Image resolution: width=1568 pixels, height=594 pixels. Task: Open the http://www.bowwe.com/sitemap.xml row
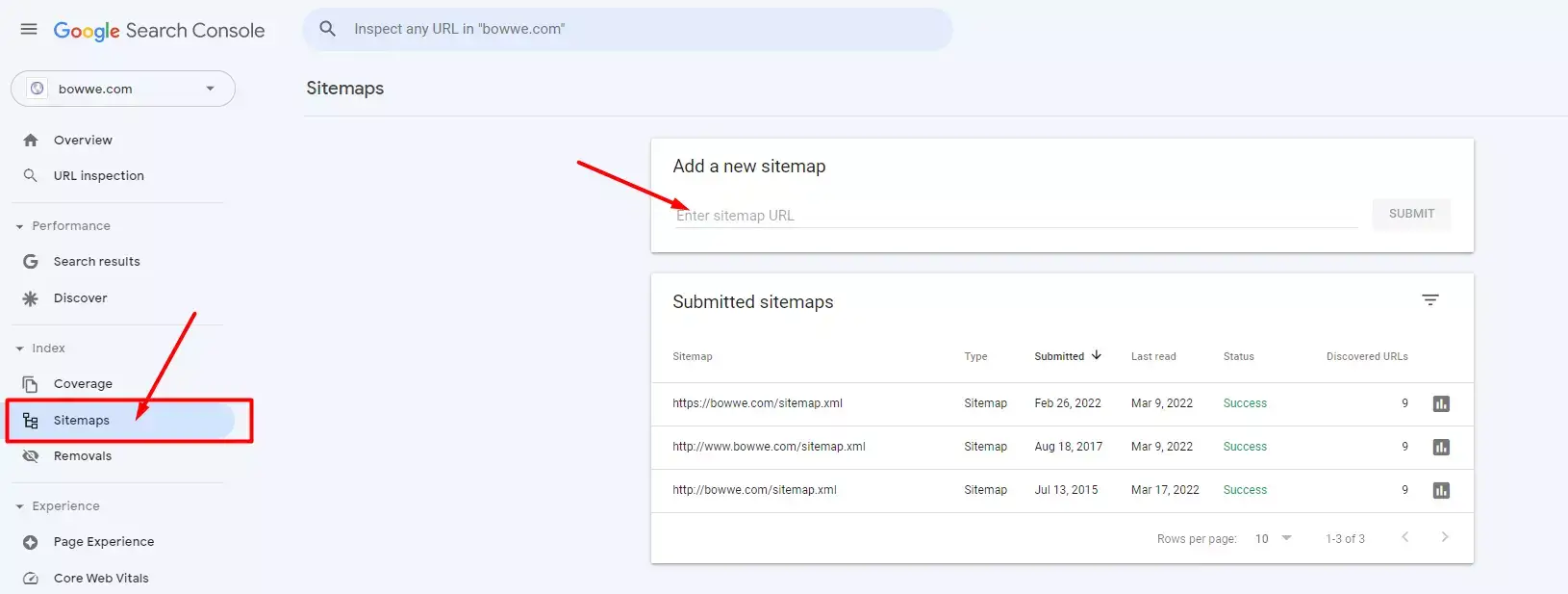pos(1062,448)
